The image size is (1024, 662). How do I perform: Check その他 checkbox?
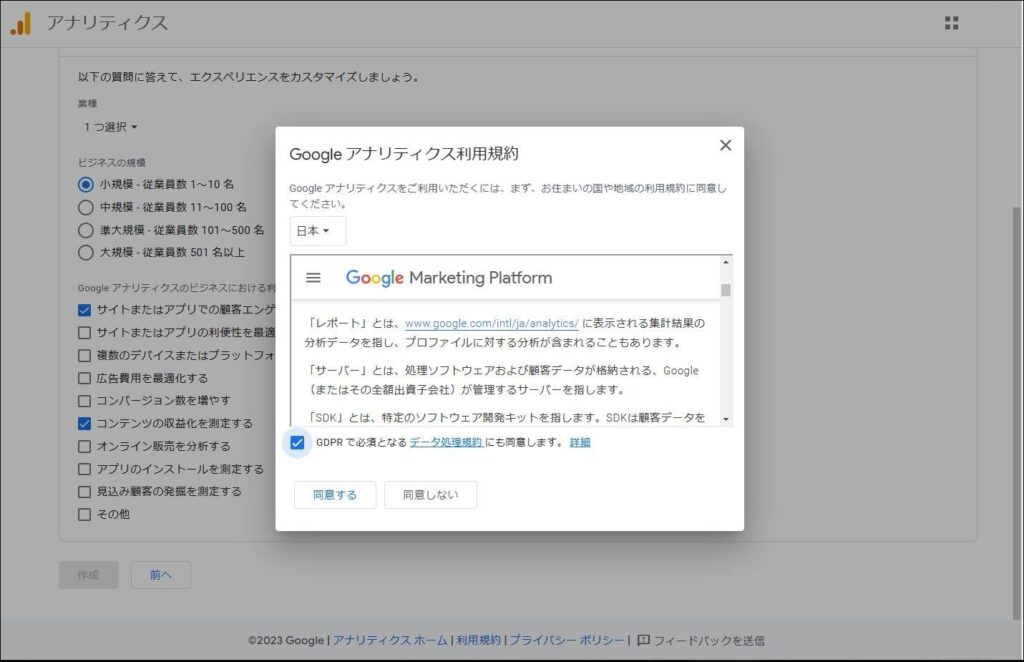[x=84, y=514]
